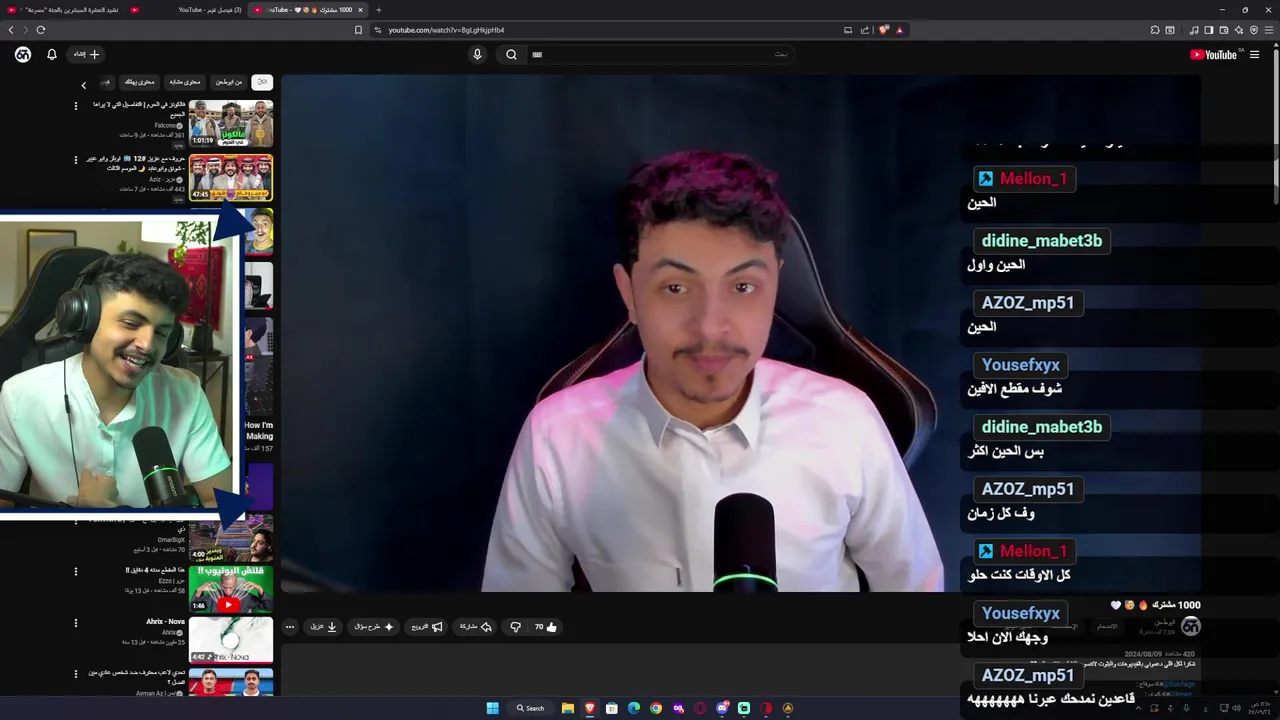Open the Leo AI sparkle icon
The height and width of the screenshot is (720, 1280).
(x=1238, y=30)
